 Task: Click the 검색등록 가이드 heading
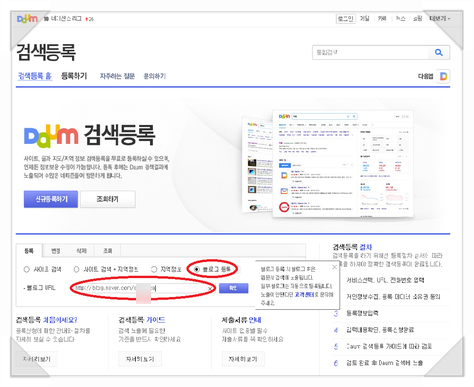[x=142, y=320]
